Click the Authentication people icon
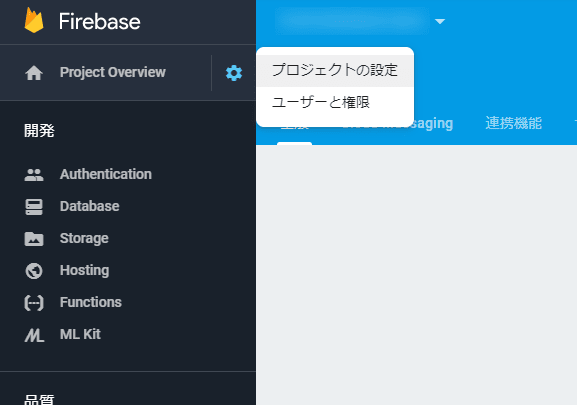 coord(34,175)
